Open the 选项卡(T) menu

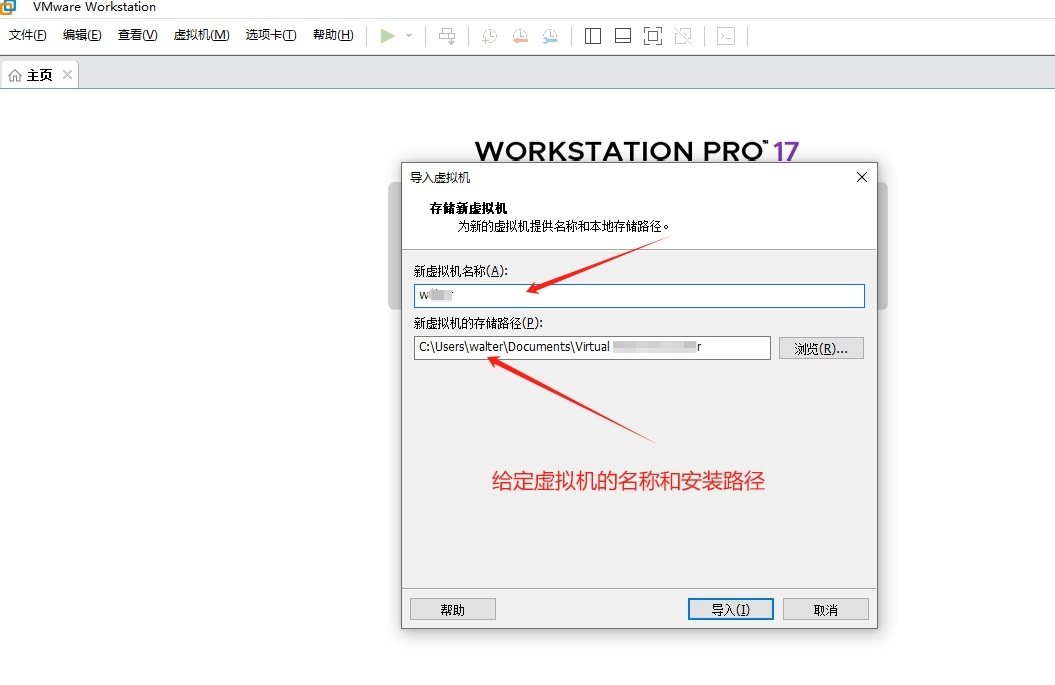(271, 35)
